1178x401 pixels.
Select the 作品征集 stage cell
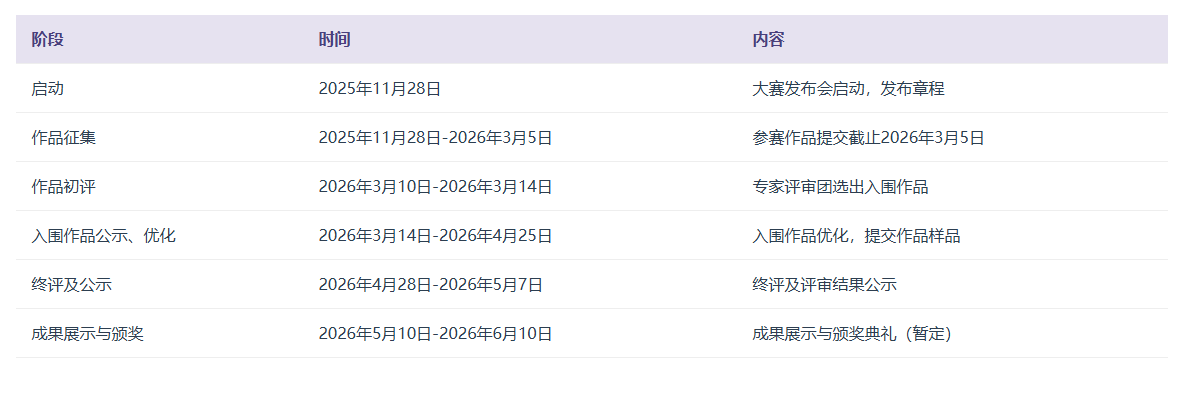(x=63, y=138)
